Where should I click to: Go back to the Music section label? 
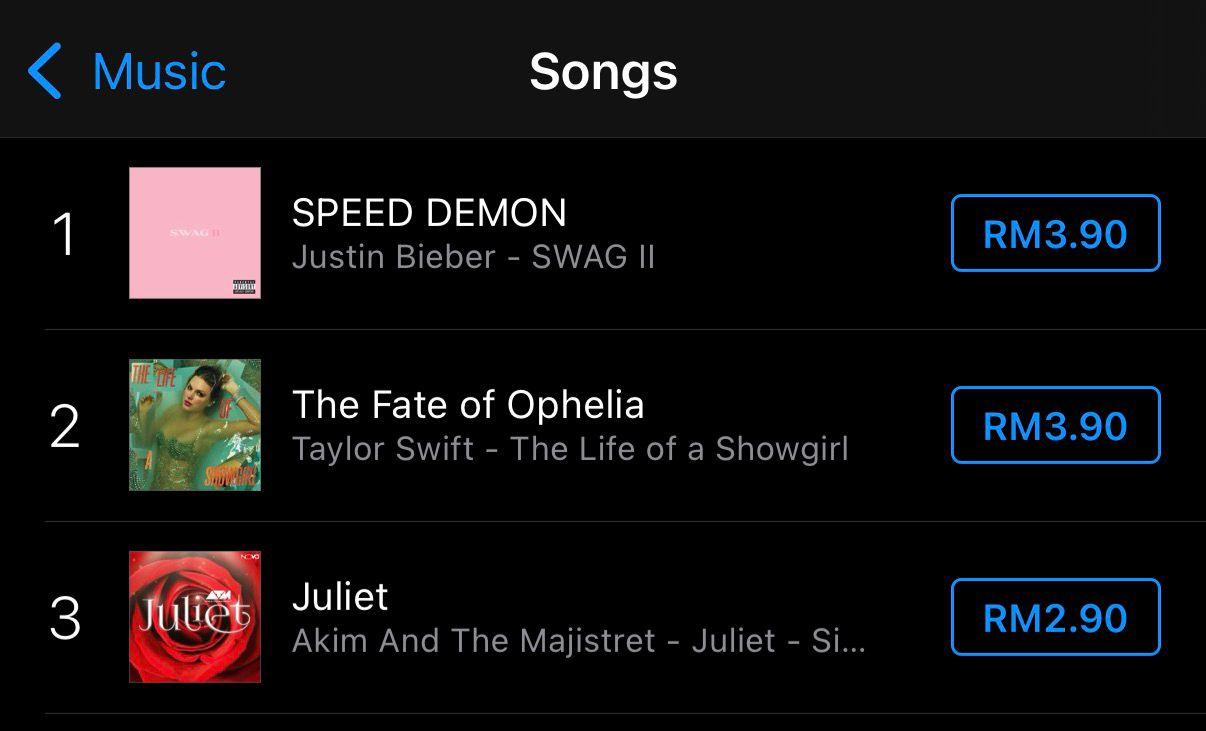tap(159, 72)
